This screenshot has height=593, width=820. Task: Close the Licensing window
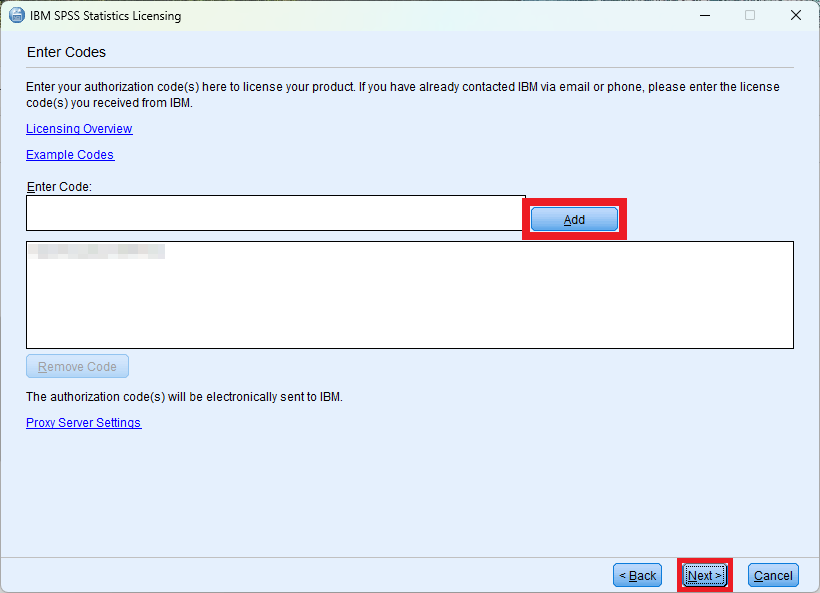tap(795, 15)
